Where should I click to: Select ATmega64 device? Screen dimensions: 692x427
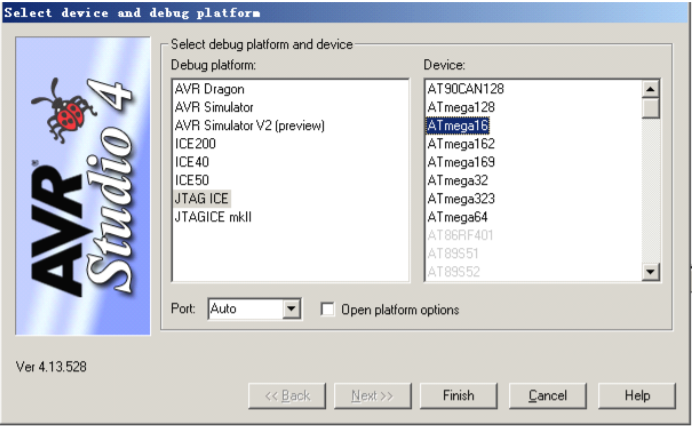coord(458,217)
